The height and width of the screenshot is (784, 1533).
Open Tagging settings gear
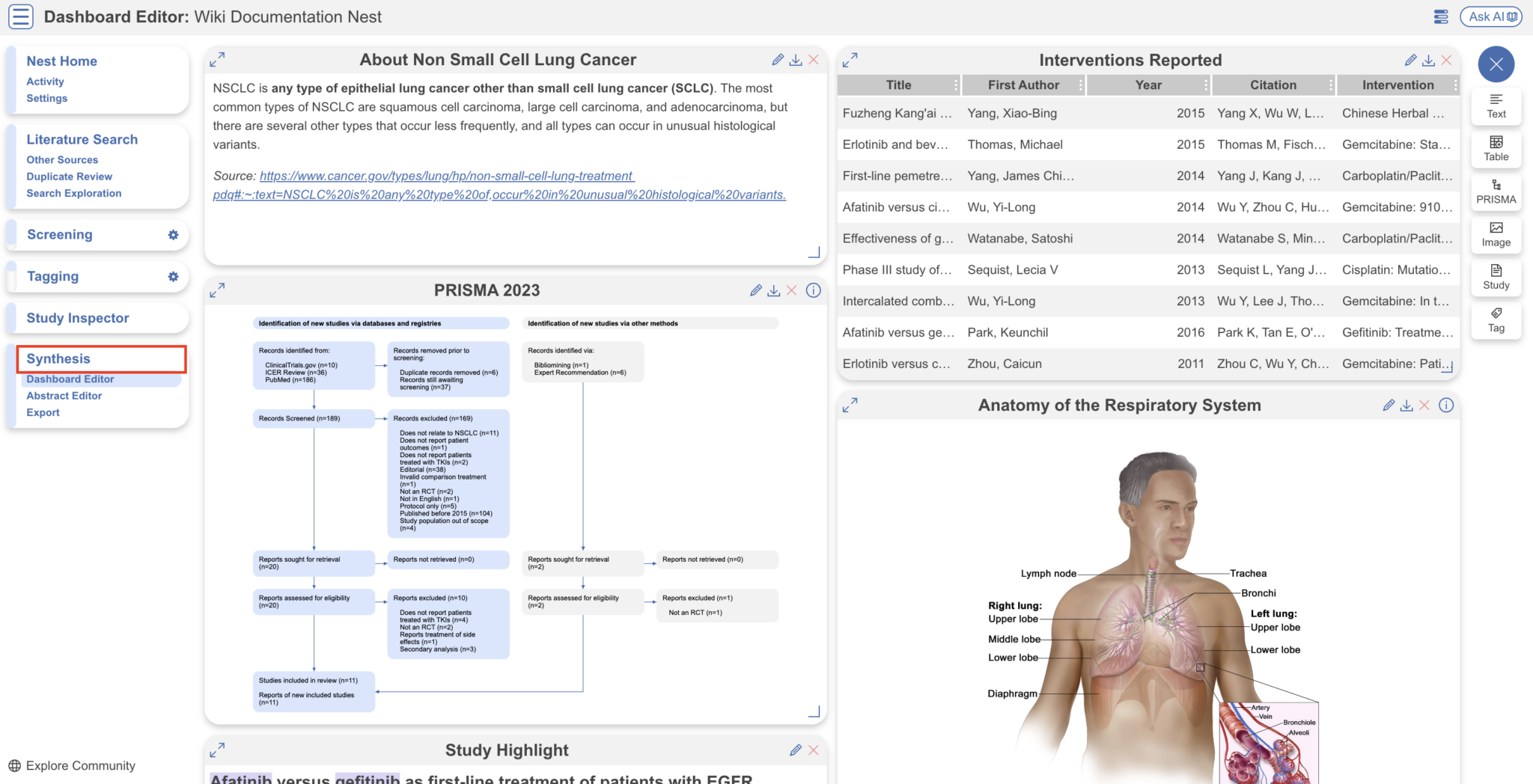coord(174,277)
